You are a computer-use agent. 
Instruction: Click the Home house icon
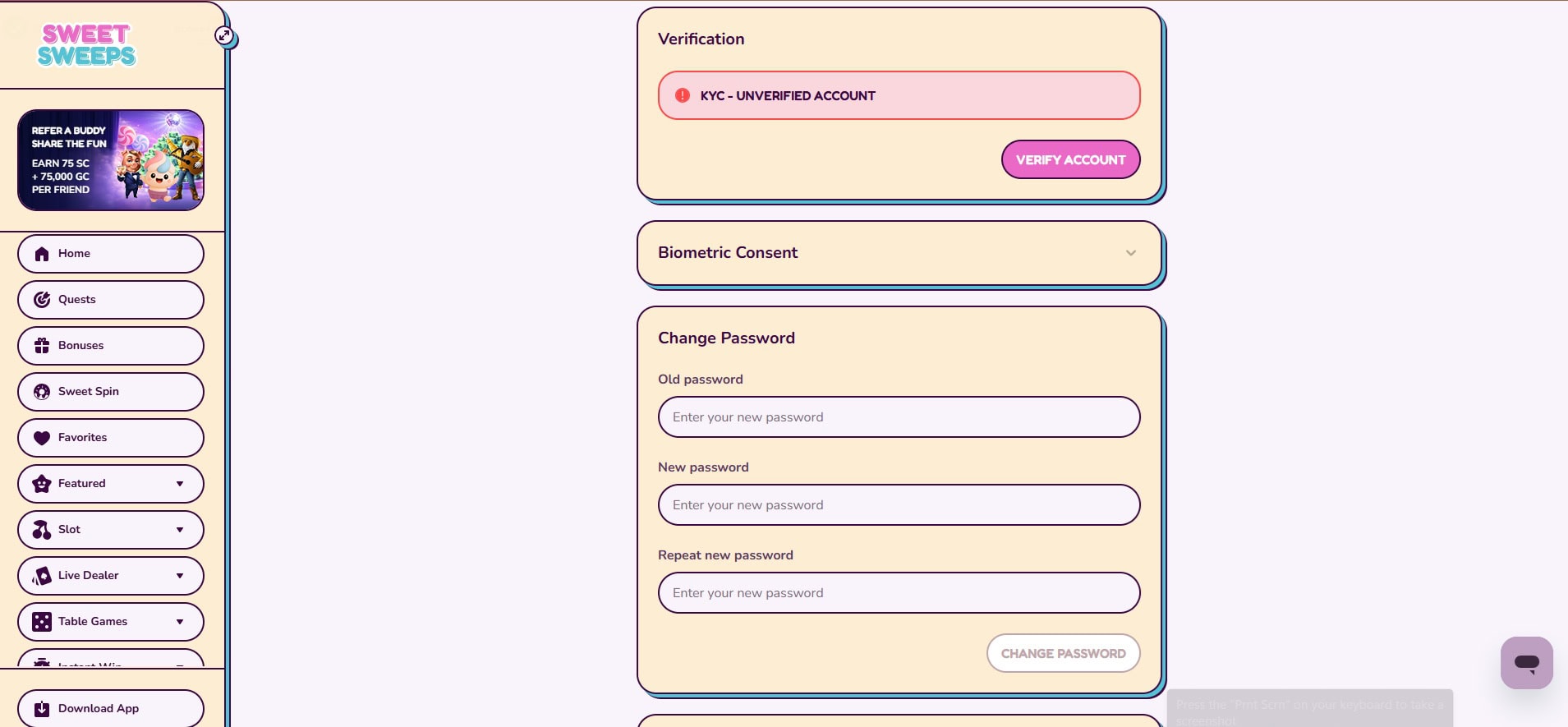pos(42,254)
